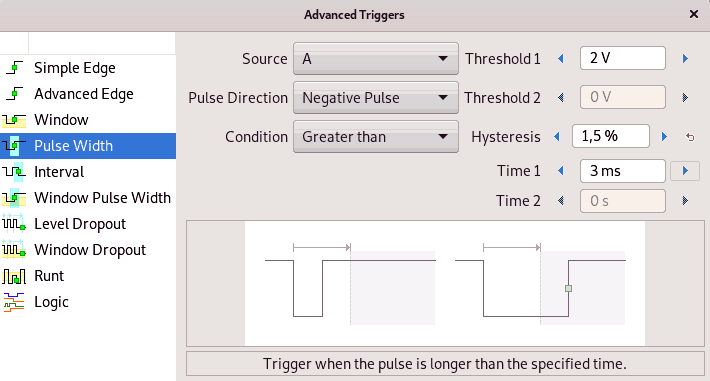Select the Pulse Width list item
The width and height of the screenshot is (710, 381).
[x=88, y=146]
